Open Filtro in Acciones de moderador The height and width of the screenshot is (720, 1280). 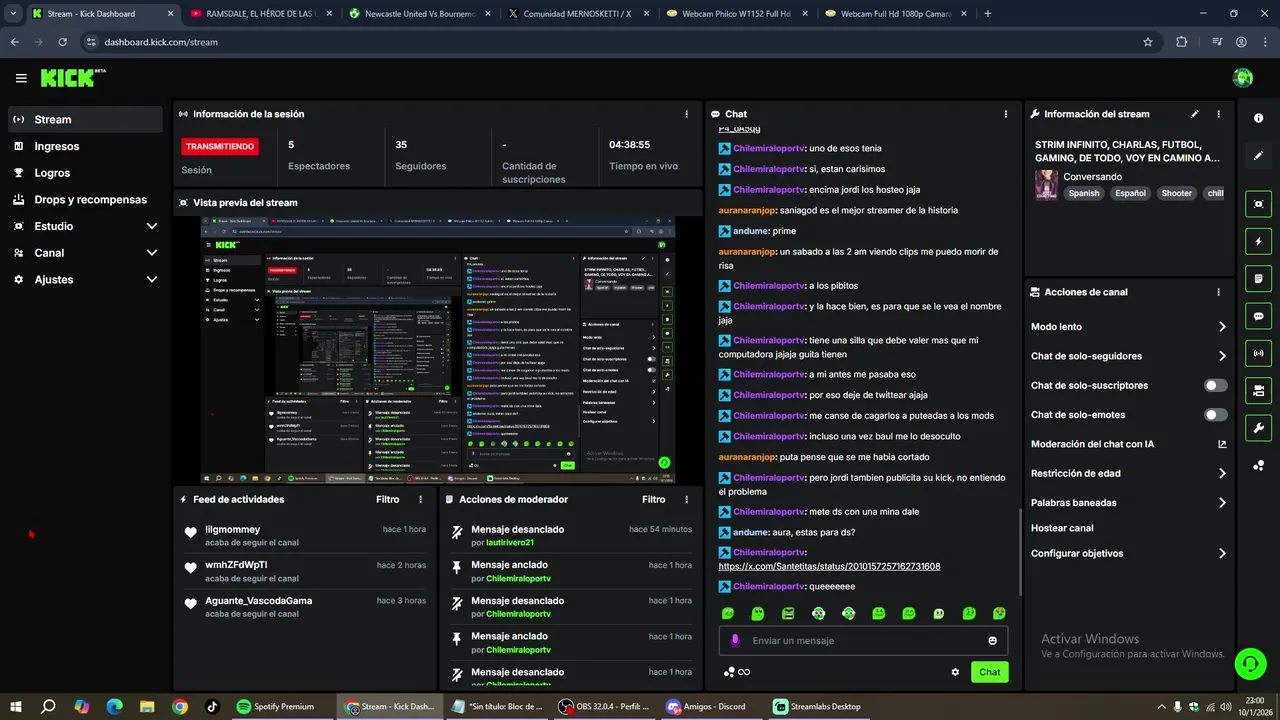[x=654, y=499]
